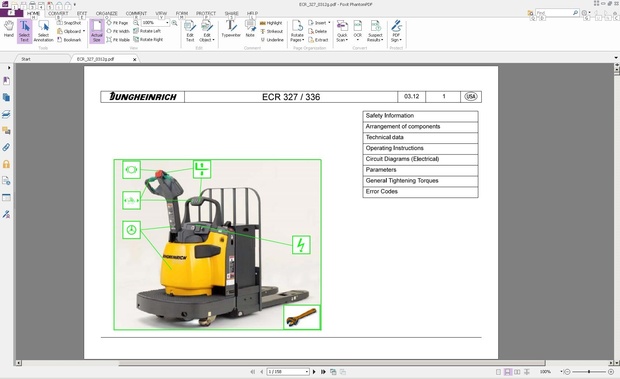Open Arrangement of components link

(420, 127)
